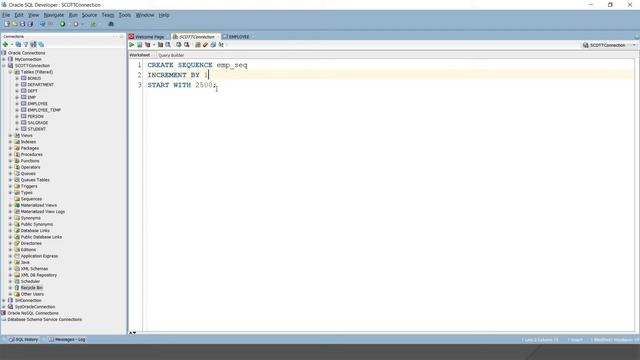Select the STUDENT table in tree
Screen dimensions: 640x360
click(x=36, y=129)
